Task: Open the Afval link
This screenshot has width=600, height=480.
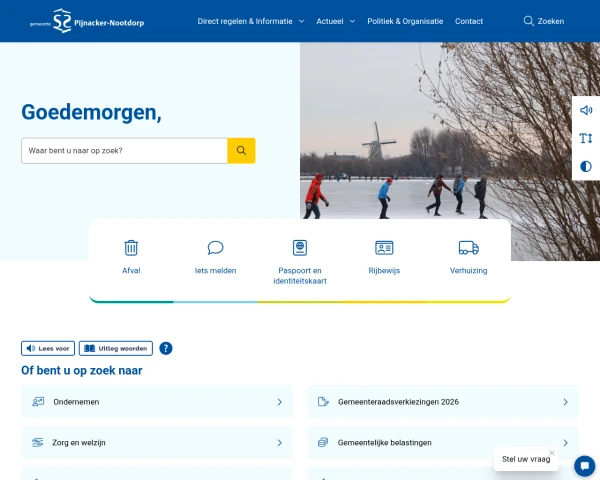Action: [x=131, y=271]
